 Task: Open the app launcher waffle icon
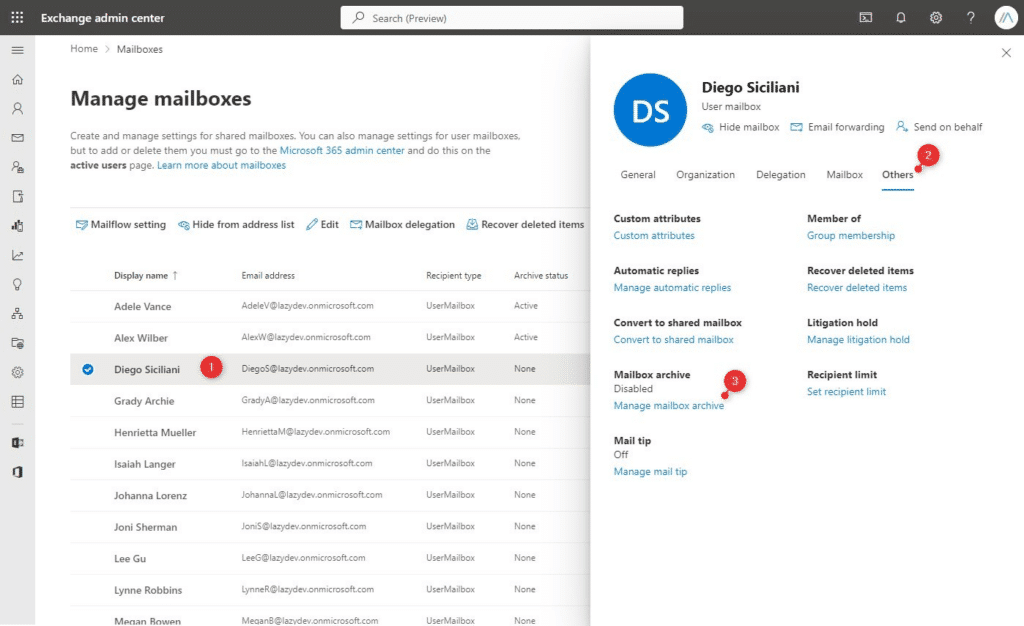tap(18, 18)
